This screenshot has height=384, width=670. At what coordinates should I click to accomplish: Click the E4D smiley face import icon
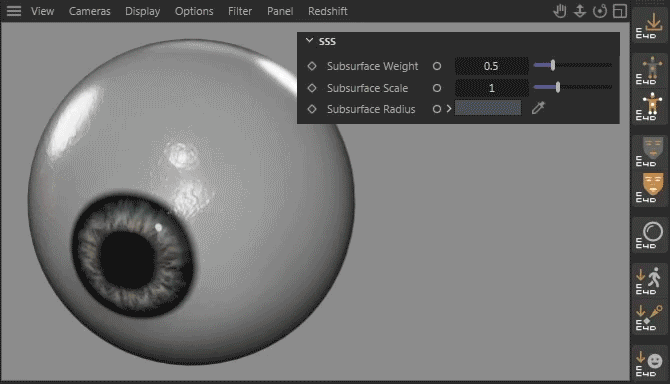[x=649, y=364]
